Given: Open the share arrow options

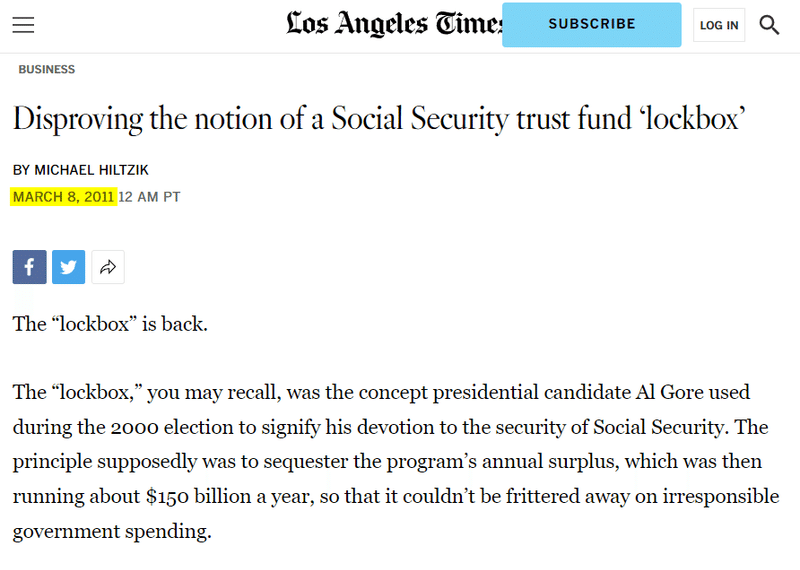Looking at the screenshot, I should click(108, 267).
